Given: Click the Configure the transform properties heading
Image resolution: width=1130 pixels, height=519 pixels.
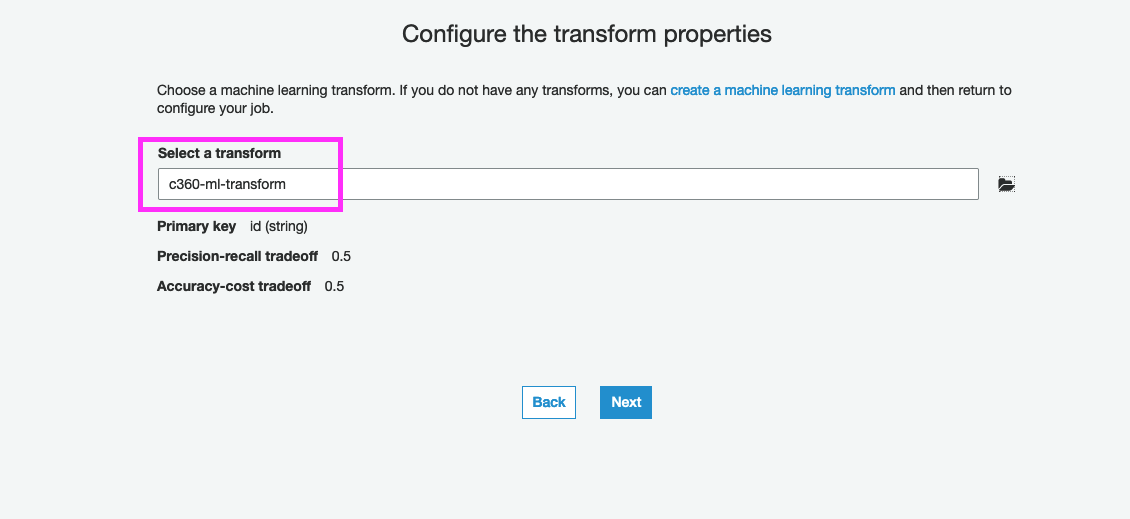Looking at the screenshot, I should 587,34.
